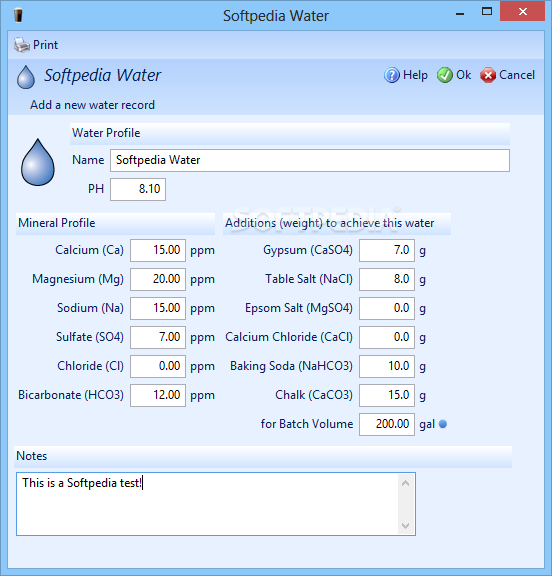Click the red X Cancel icon

click(x=488, y=75)
